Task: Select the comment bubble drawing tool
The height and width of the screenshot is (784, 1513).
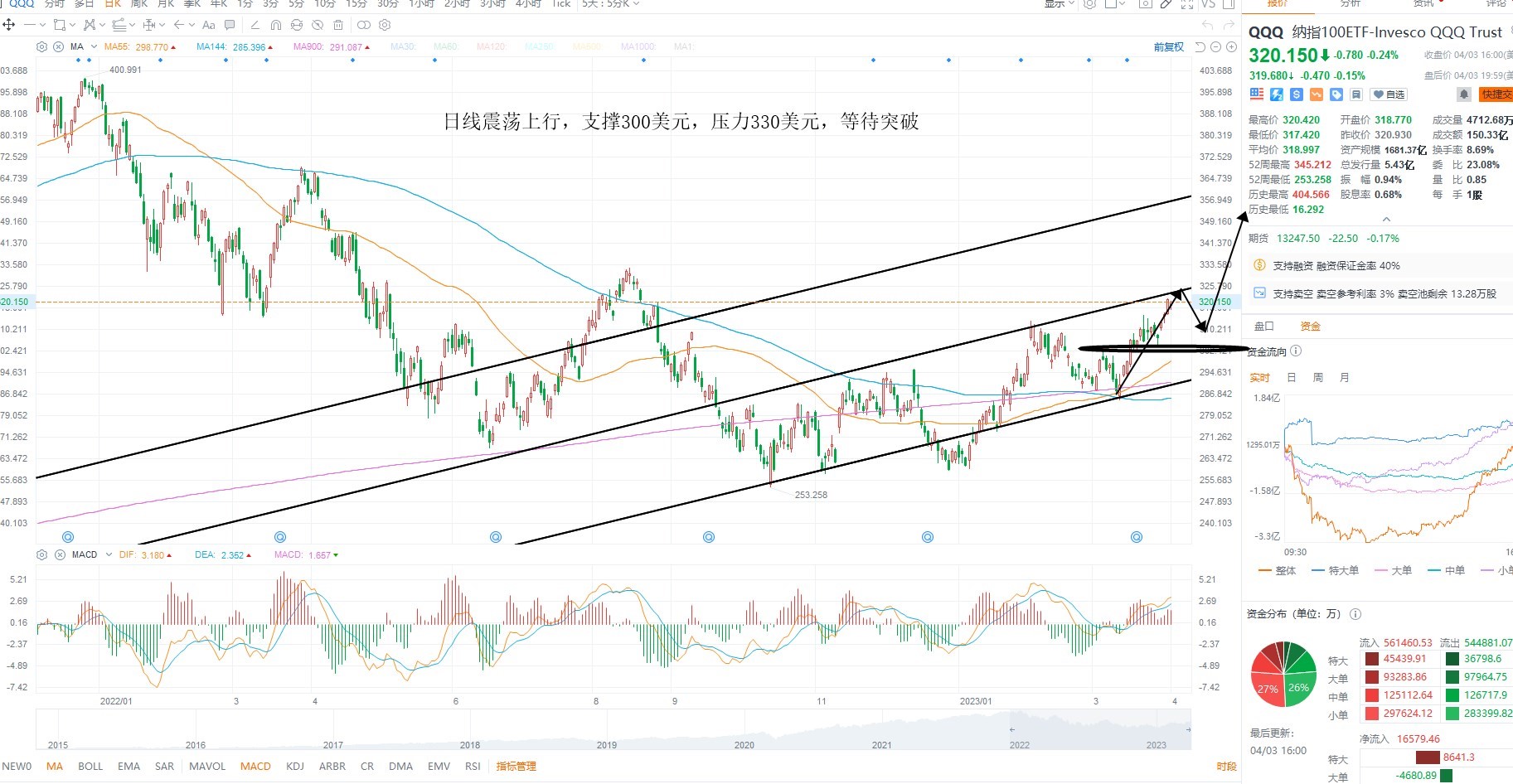Action: pos(230,25)
